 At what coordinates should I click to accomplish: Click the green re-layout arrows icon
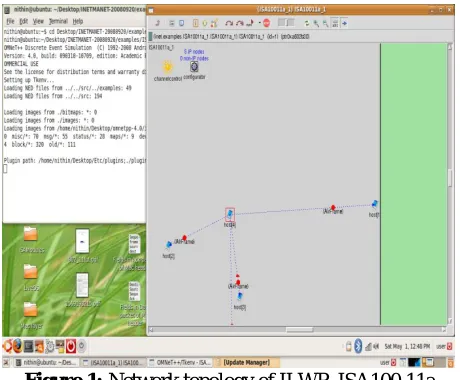tap(307, 23)
